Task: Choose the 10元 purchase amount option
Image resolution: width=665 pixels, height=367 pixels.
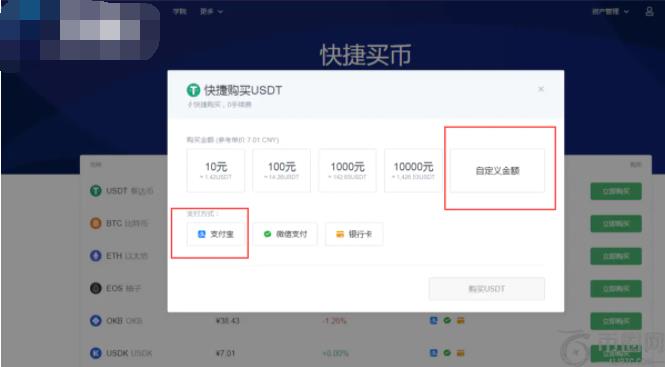Action: [x=216, y=171]
